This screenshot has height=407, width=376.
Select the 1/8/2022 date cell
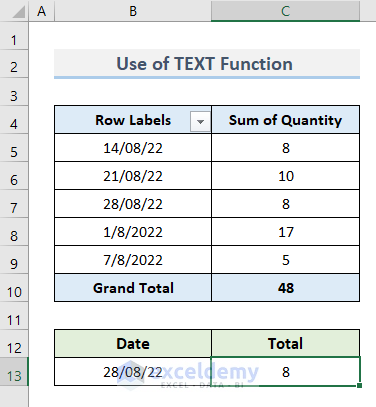[133, 232]
